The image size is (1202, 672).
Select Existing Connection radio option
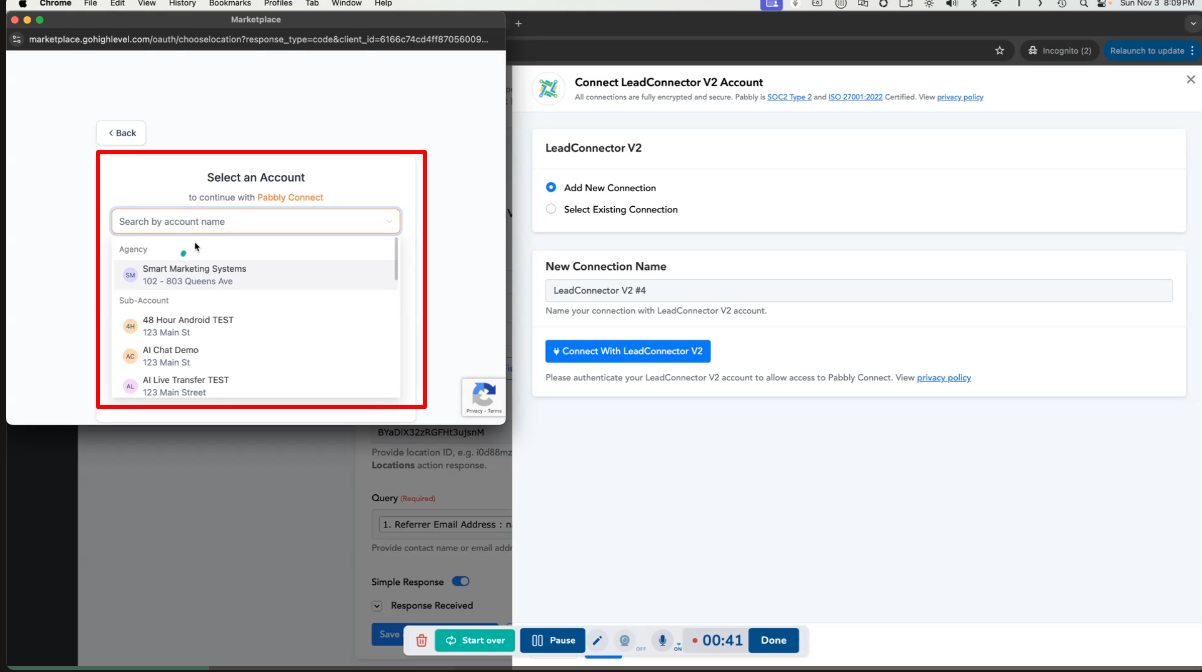551,209
